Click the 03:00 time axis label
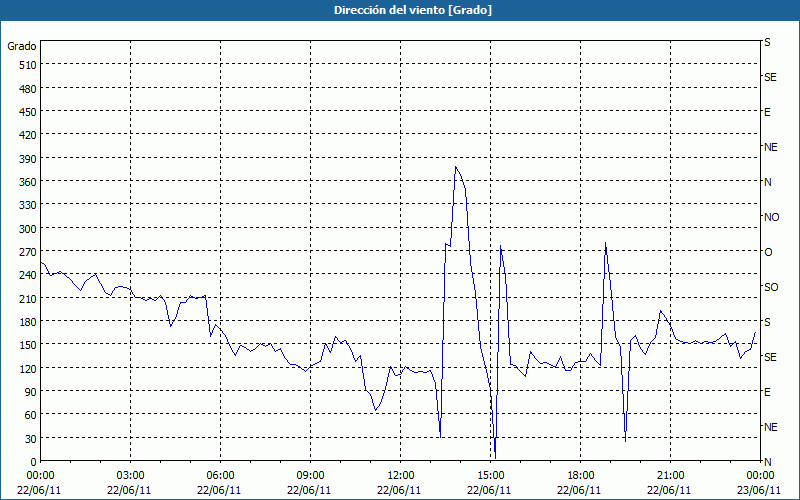 [131, 476]
